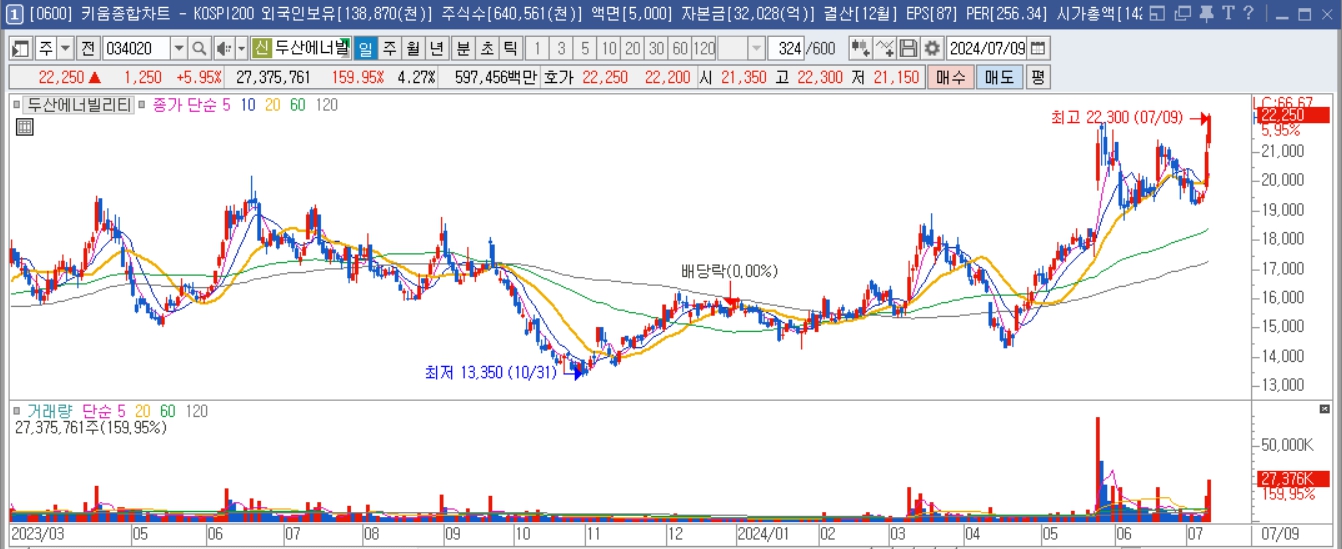1342x549 pixels.
Task: Click the screen number 1 icon in title bar
Action: tap(14, 14)
